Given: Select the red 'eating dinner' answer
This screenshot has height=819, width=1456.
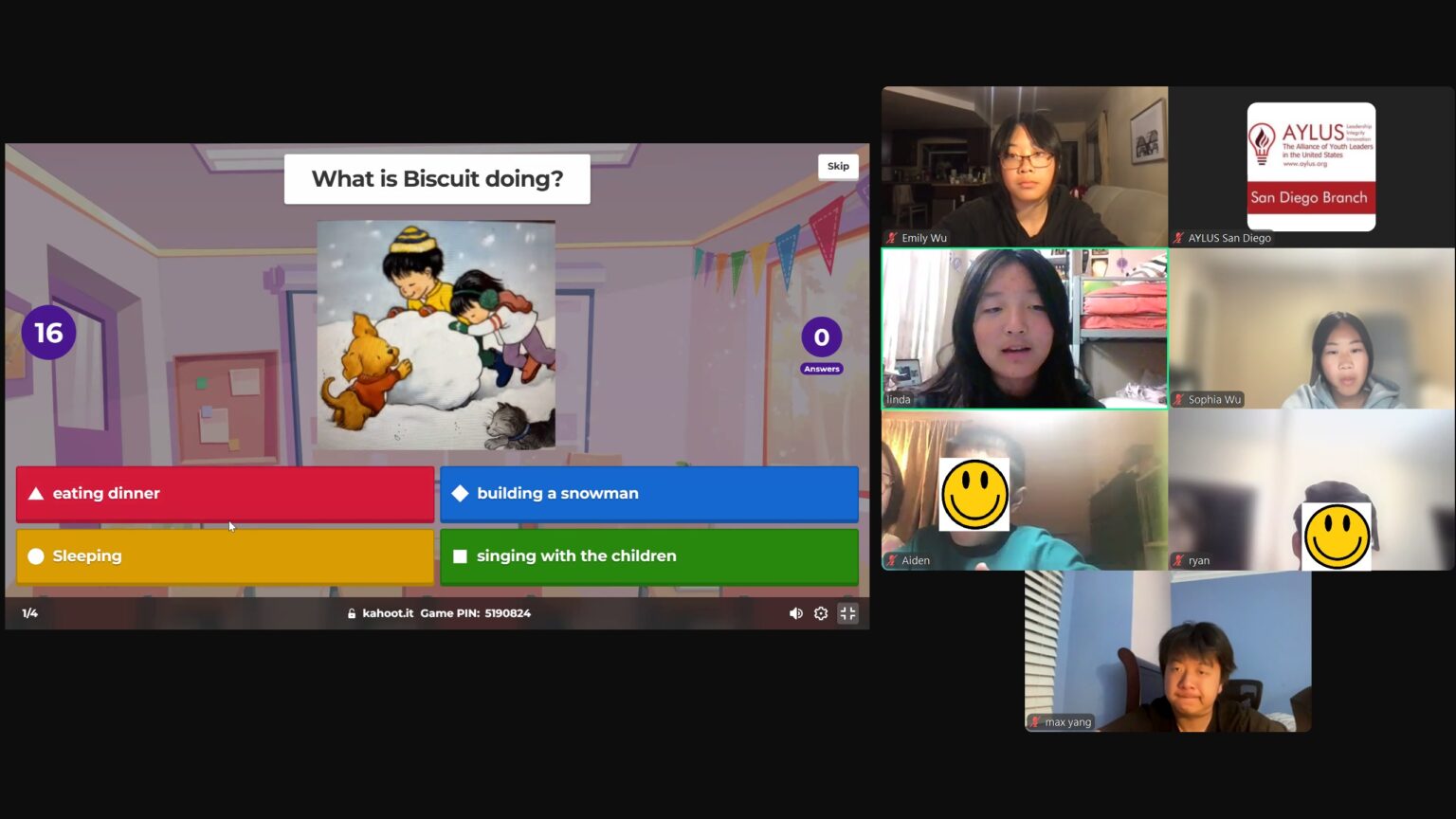Looking at the screenshot, I should click(x=225, y=494).
